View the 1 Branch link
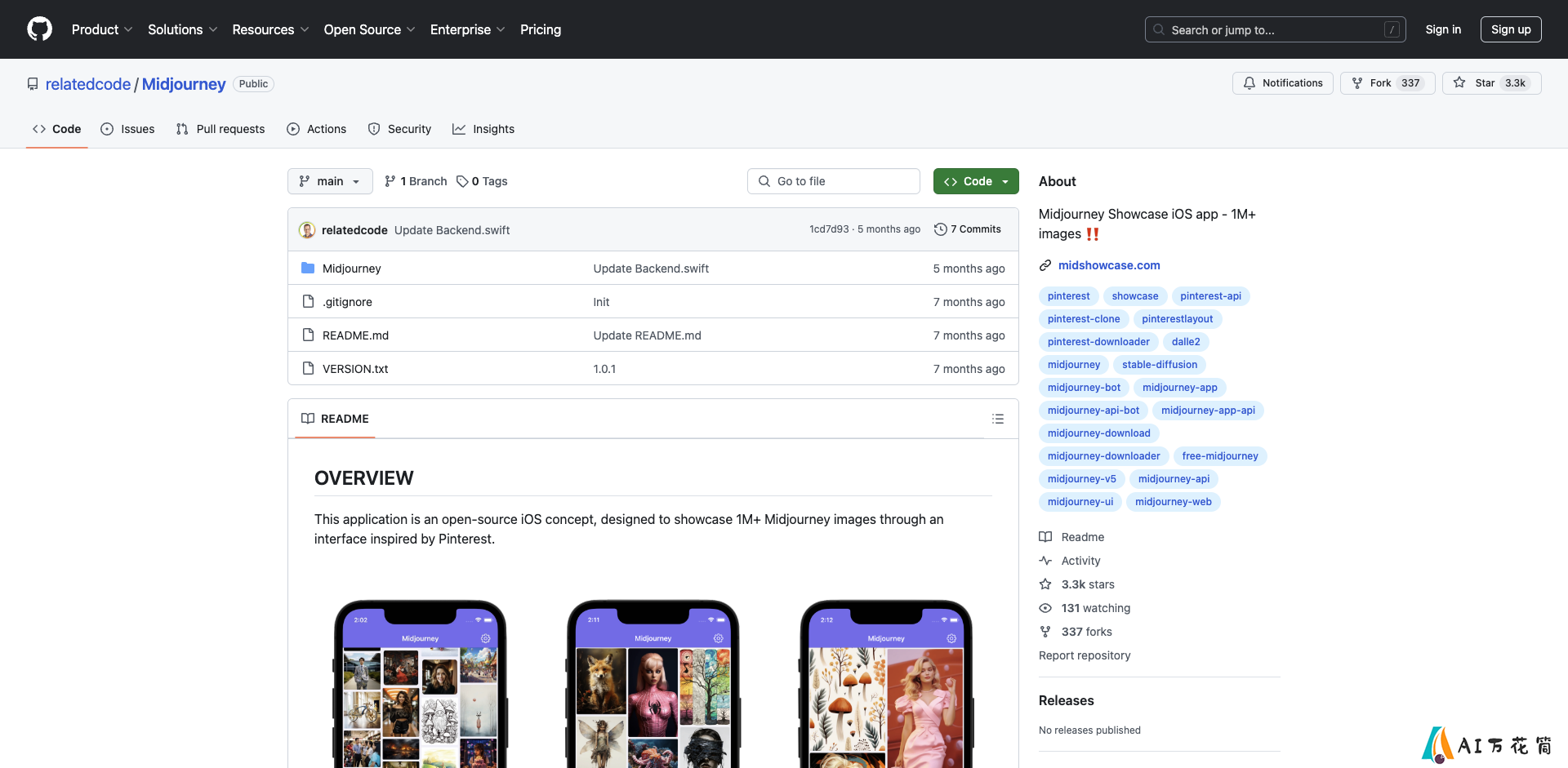This screenshot has height=768, width=1568. point(416,181)
